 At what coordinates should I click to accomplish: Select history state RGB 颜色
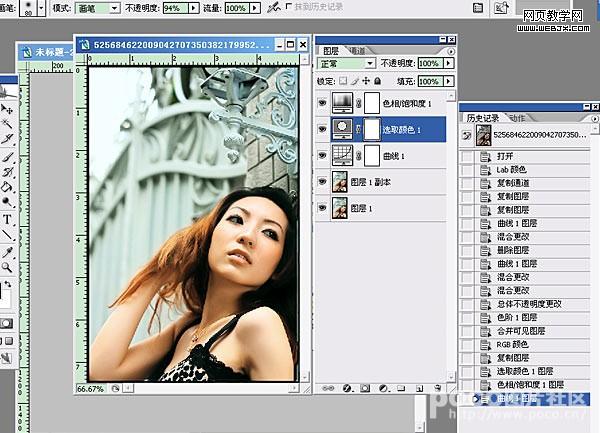(x=525, y=344)
